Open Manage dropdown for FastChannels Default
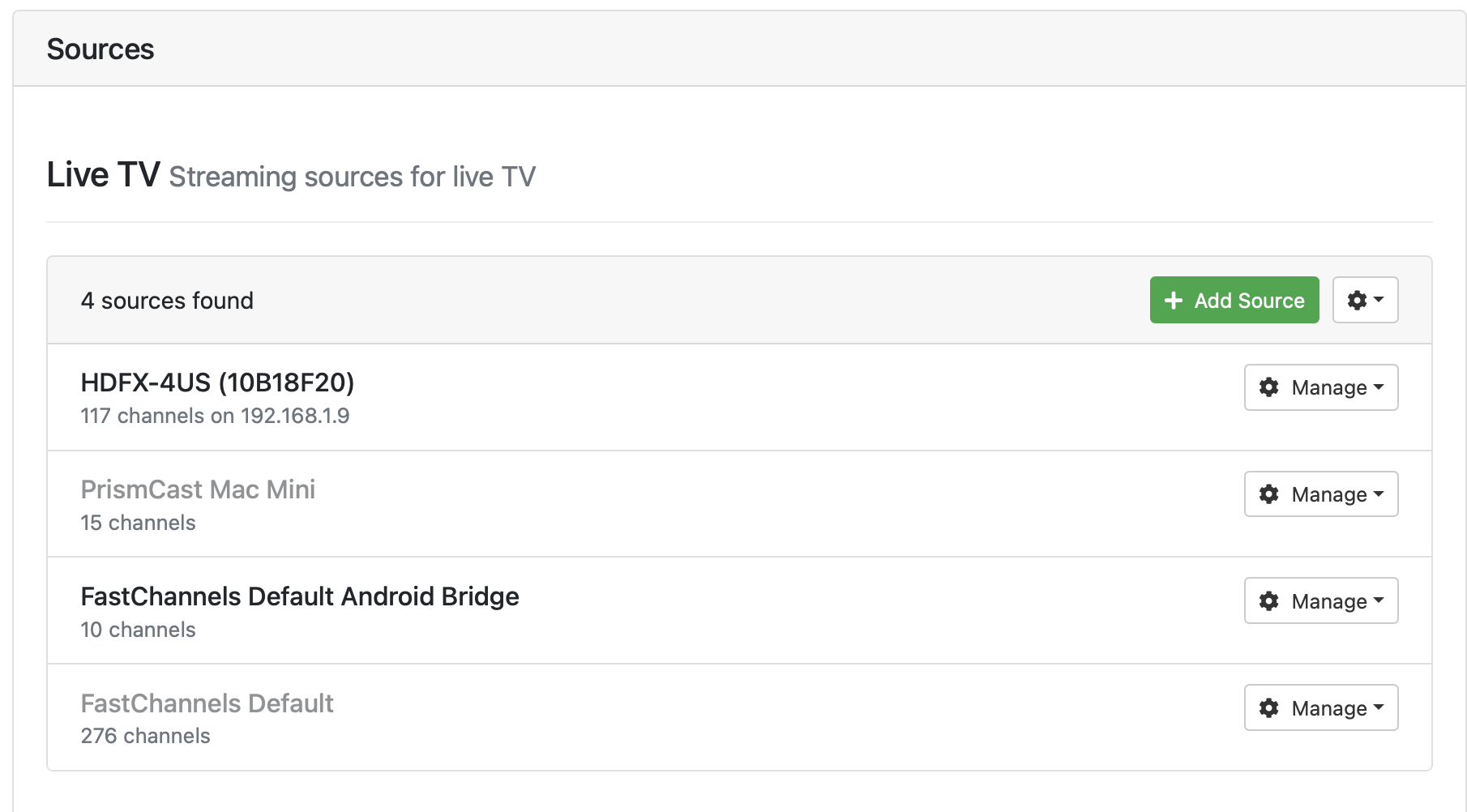1467x812 pixels. 1321,707
